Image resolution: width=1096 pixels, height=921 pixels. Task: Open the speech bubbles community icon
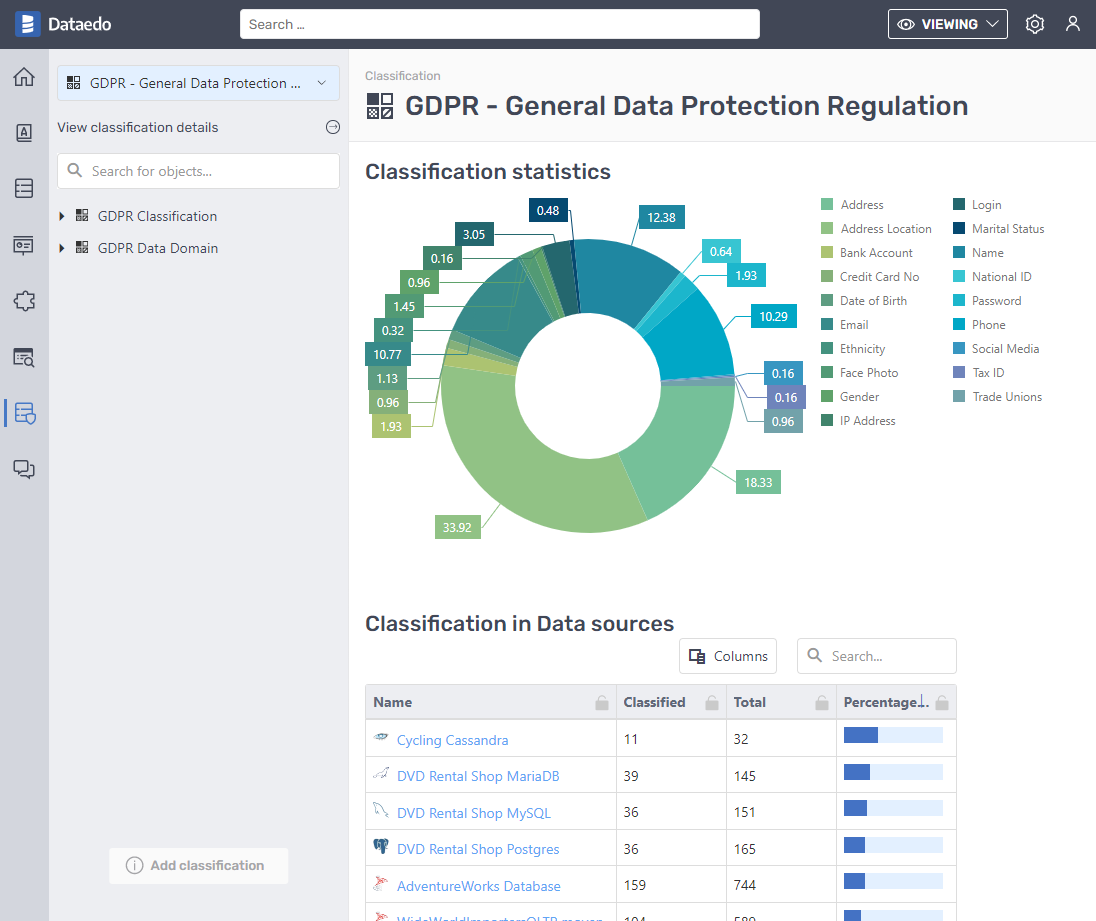pos(24,469)
